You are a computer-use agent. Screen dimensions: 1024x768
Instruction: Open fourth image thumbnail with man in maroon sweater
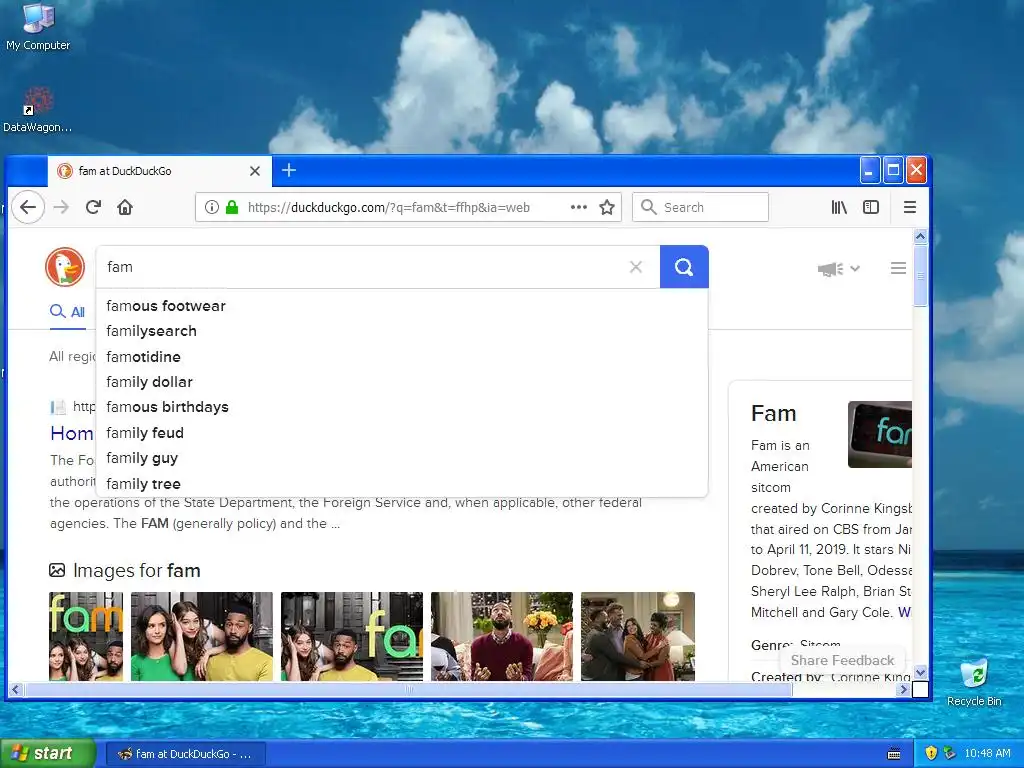[x=502, y=636]
